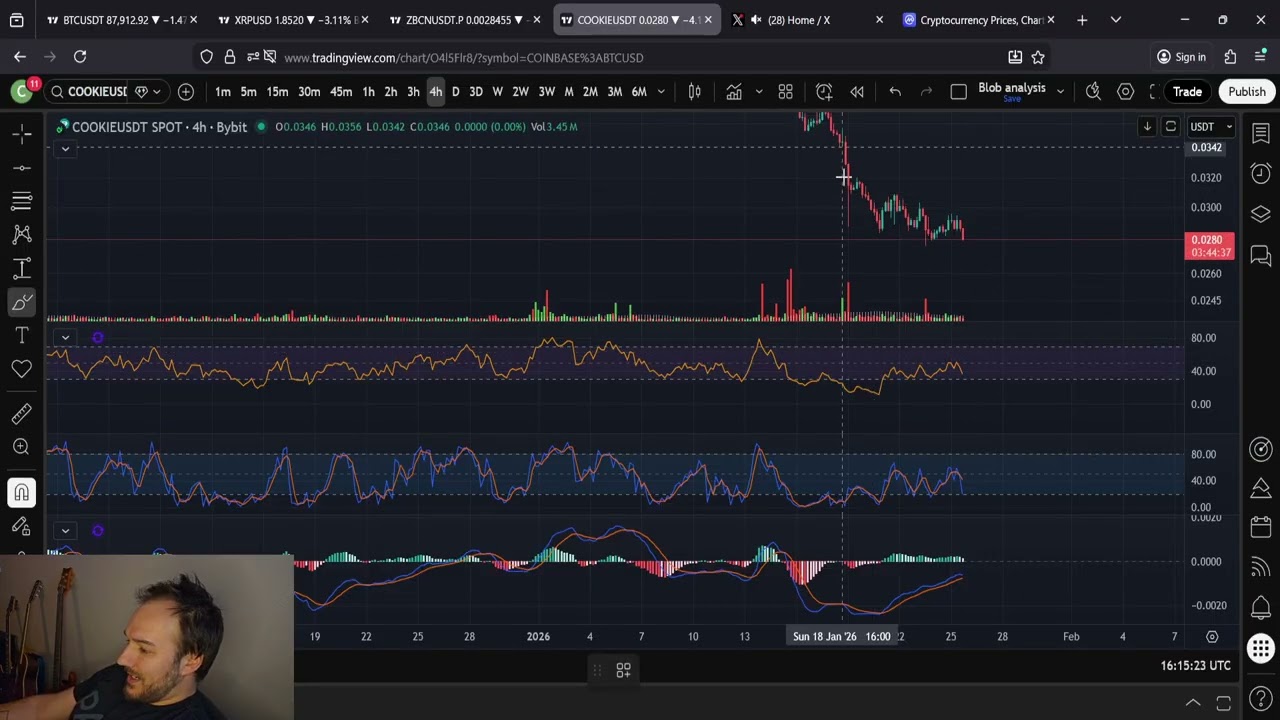Image resolution: width=1280 pixels, height=720 pixels.
Task: Switch to the XRPUSD browser tab
Action: [x=292, y=20]
